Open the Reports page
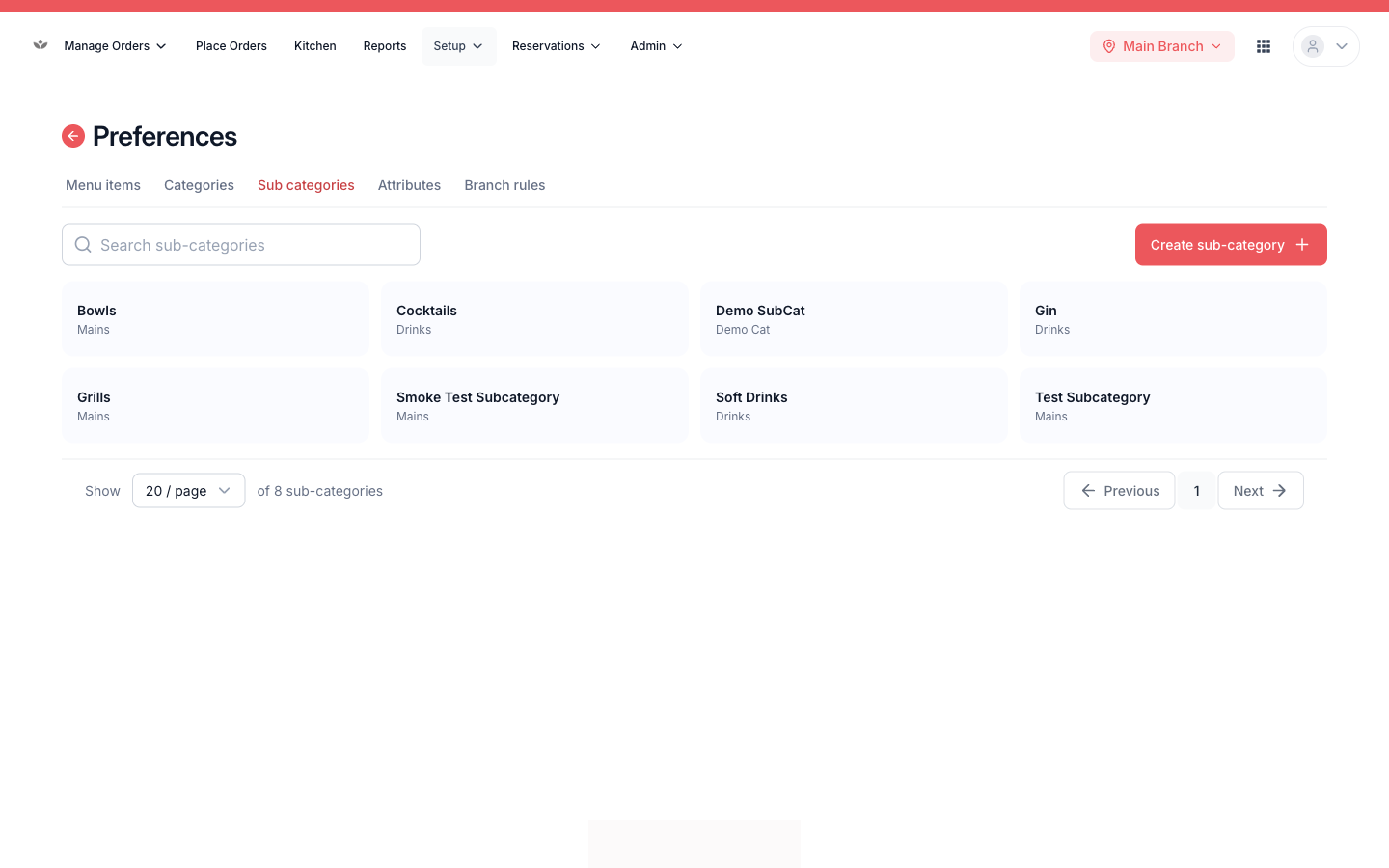 click(x=385, y=46)
